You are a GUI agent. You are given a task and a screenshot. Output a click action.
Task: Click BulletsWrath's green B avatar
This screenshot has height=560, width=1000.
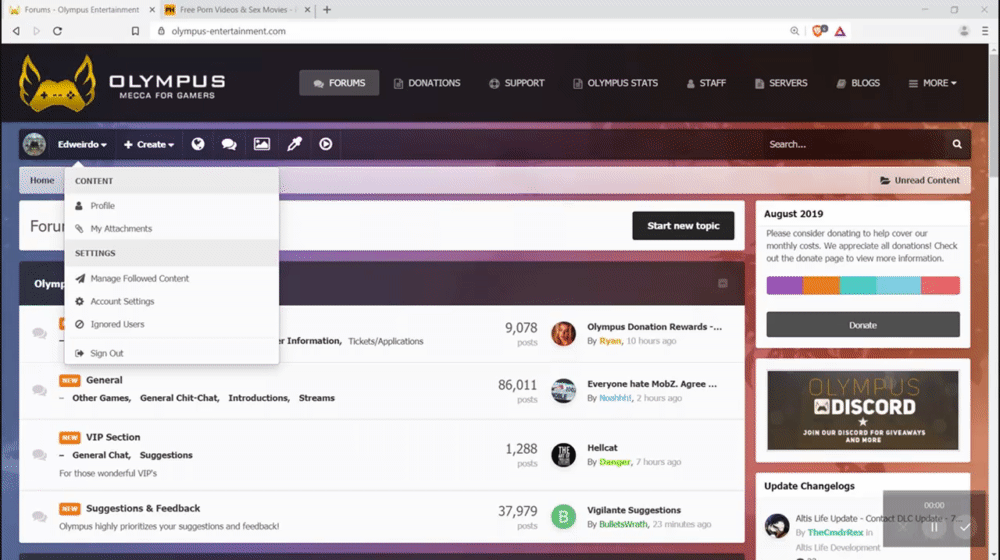pyautogui.click(x=563, y=517)
